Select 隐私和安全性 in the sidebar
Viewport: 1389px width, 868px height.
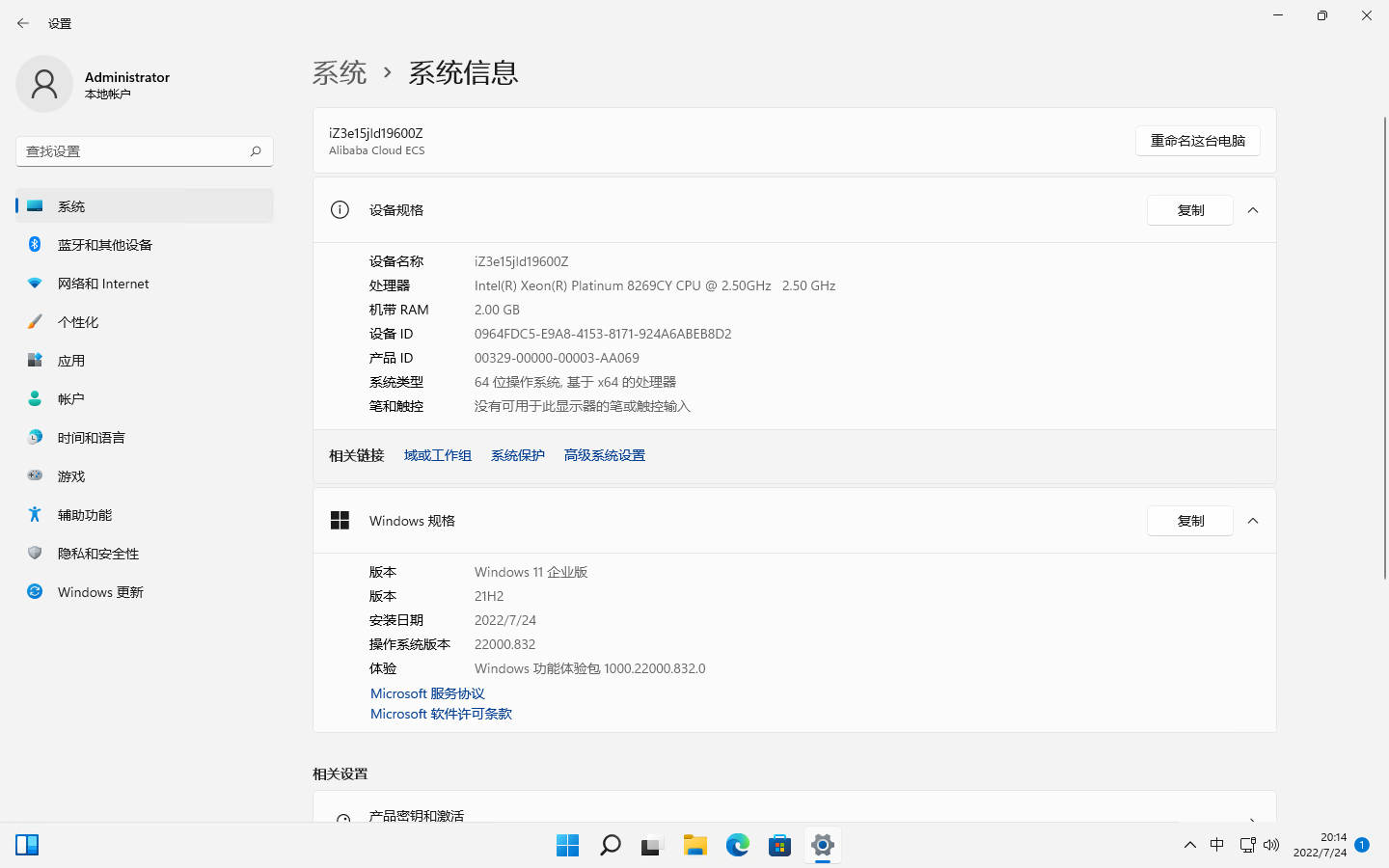145,554
